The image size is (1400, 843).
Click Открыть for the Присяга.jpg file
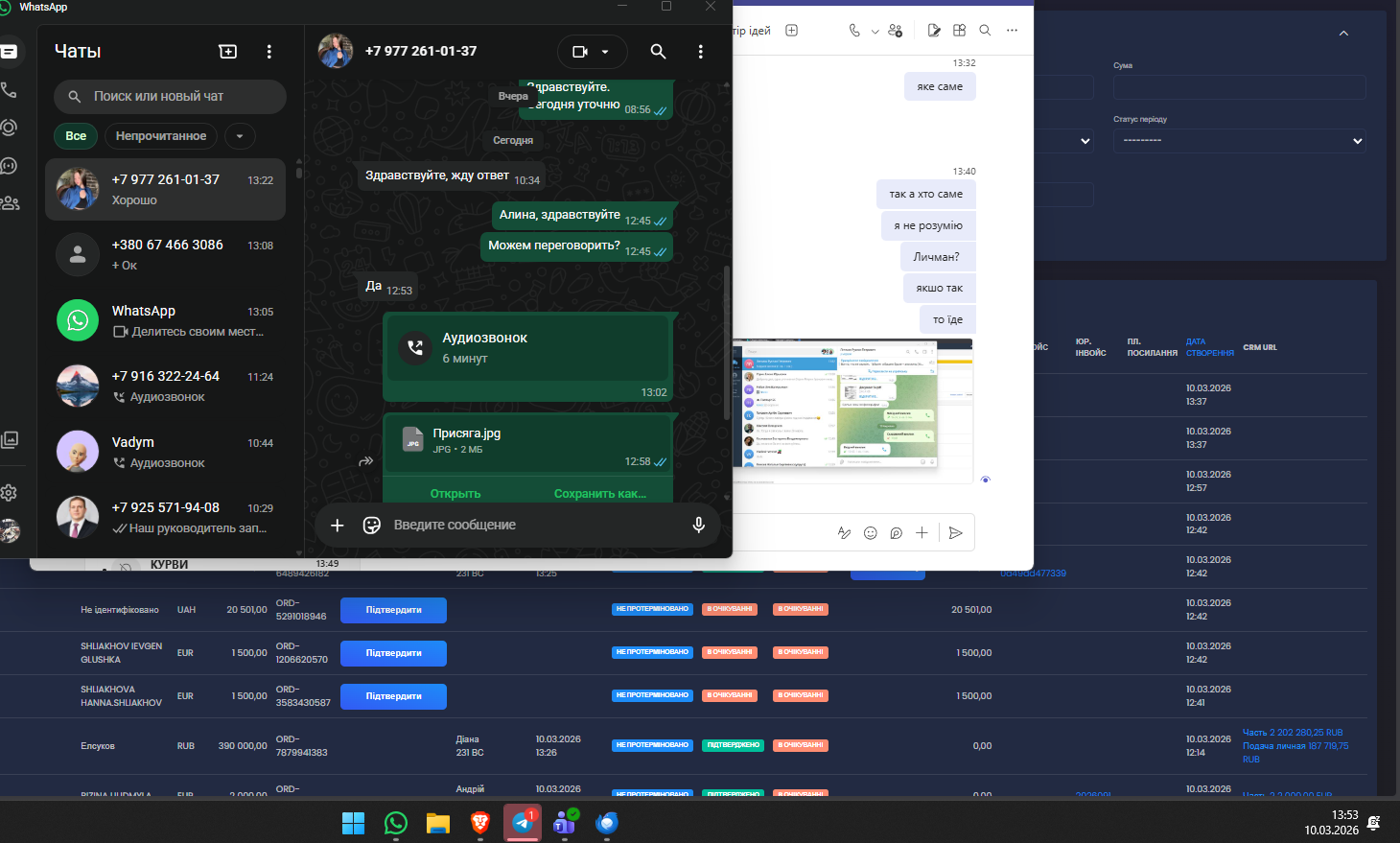click(455, 494)
